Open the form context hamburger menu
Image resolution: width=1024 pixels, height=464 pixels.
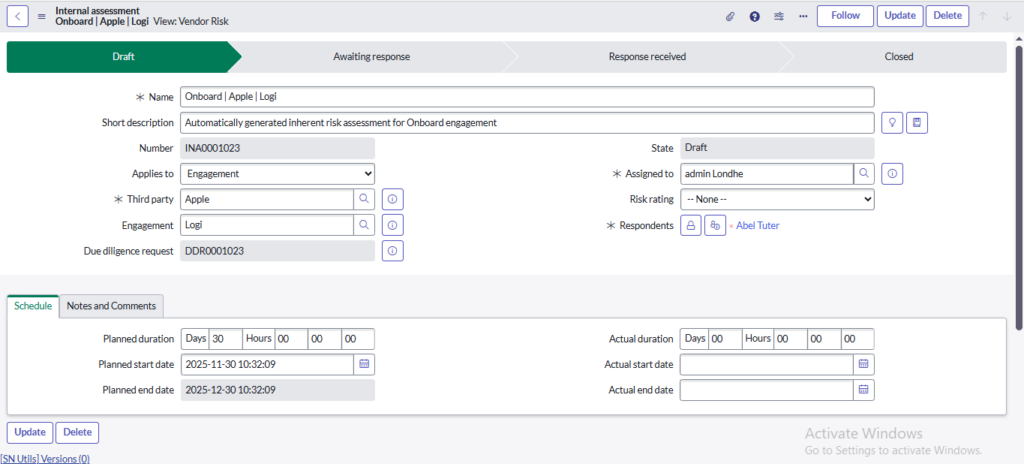(x=42, y=16)
